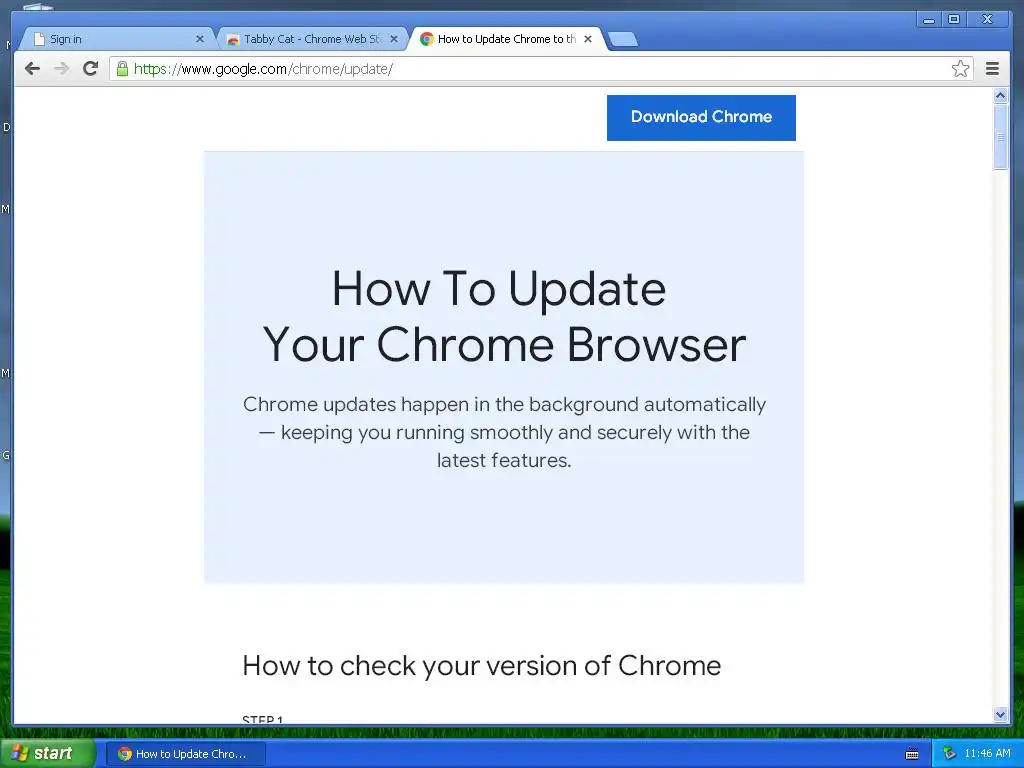
Task: Close the Chrome window
Action: click(988, 19)
